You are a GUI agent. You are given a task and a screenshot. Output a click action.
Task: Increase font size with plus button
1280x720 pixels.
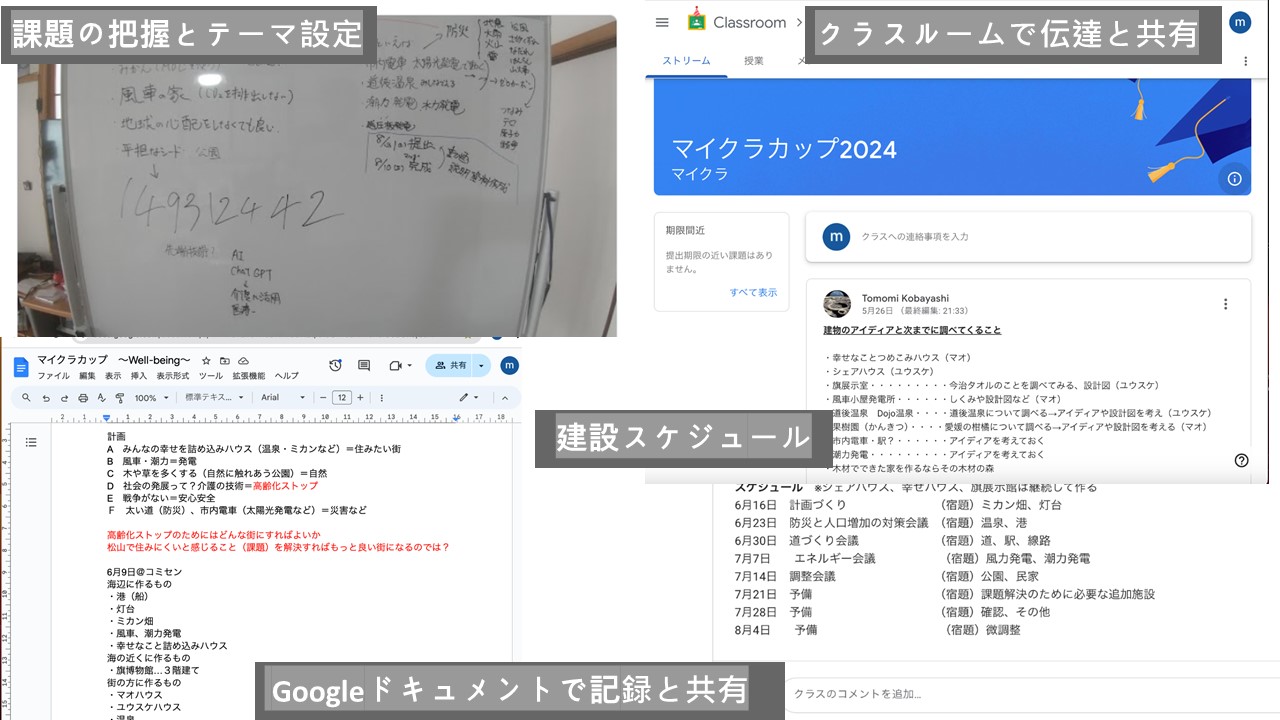[x=360, y=398]
